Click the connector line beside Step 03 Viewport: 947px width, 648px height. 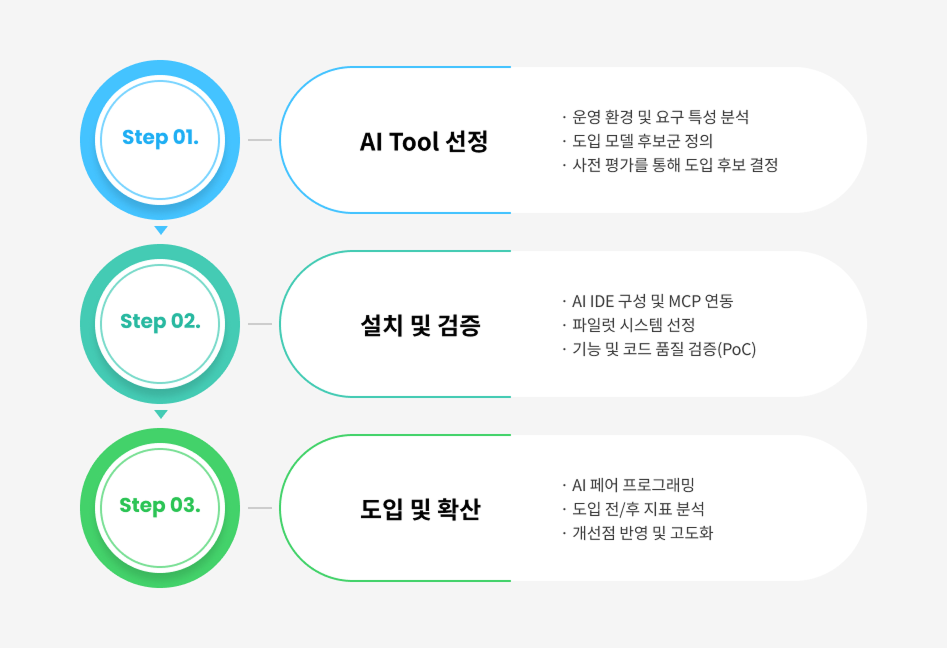pos(260,508)
